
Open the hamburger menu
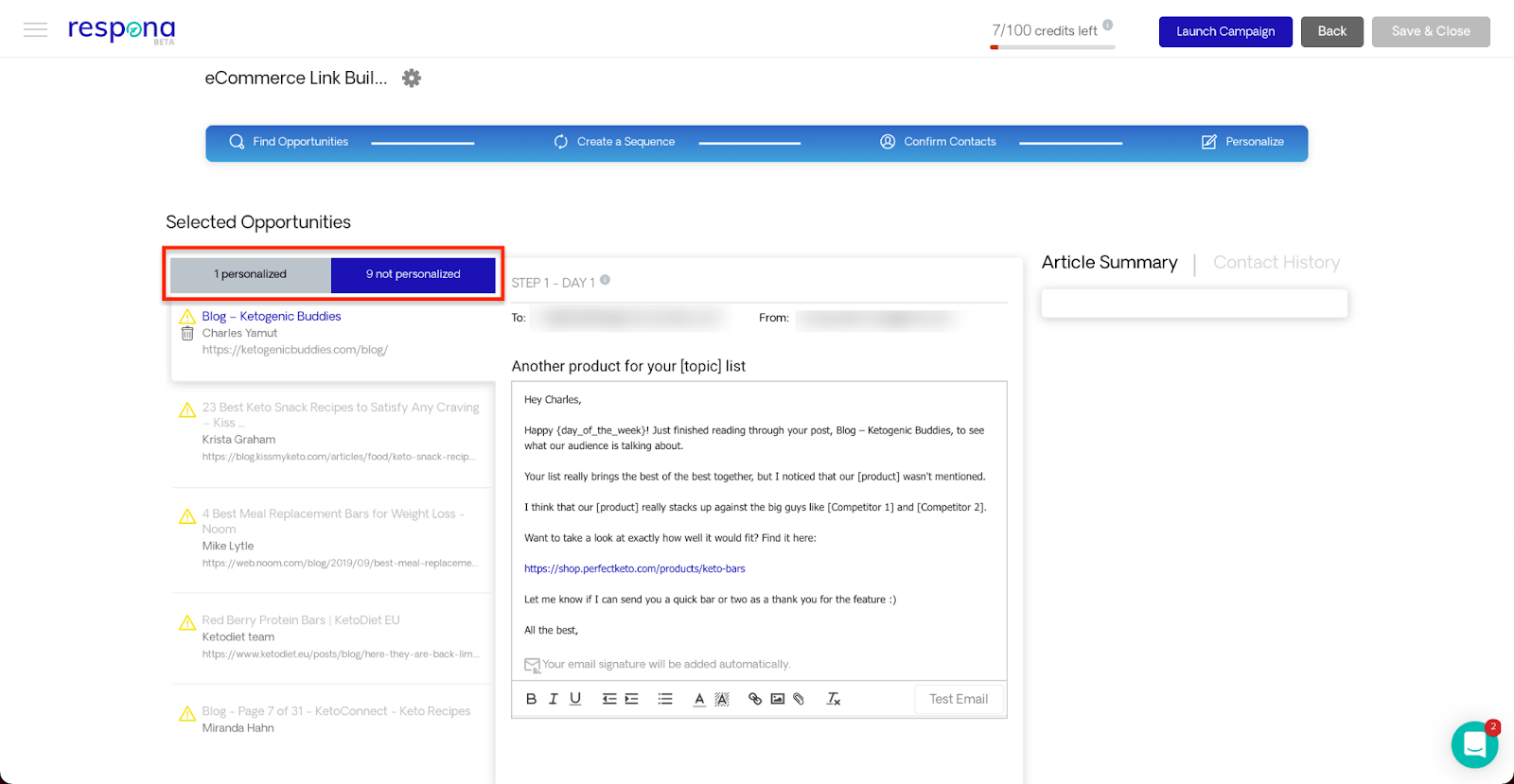coord(36,30)
